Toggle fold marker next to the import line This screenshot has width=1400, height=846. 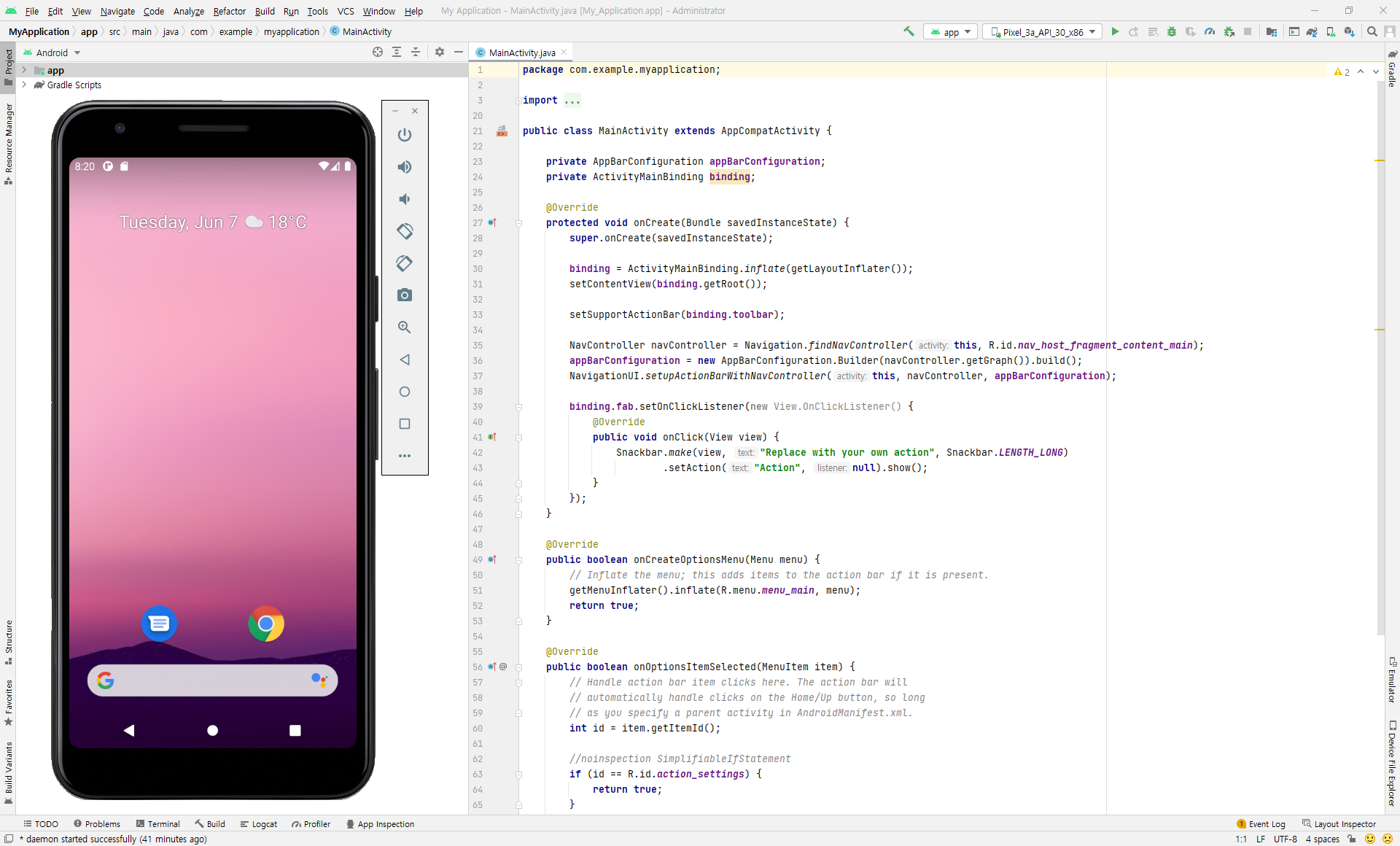518,101
